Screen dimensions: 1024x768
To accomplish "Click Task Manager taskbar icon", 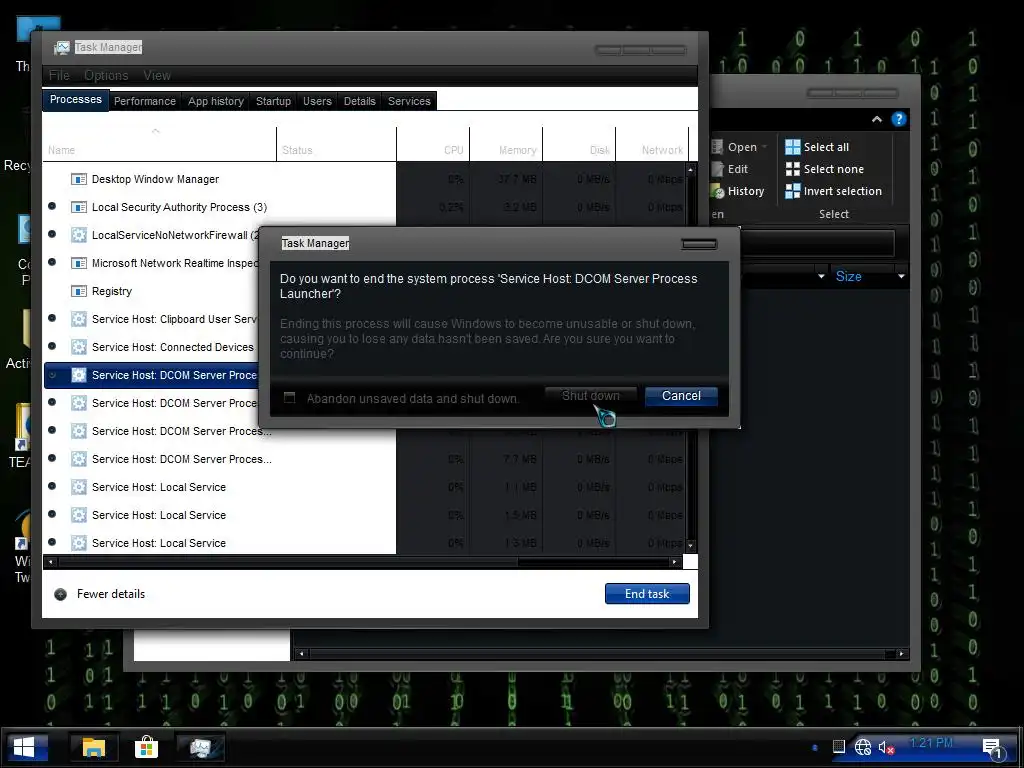I will [x=200, y=747].
